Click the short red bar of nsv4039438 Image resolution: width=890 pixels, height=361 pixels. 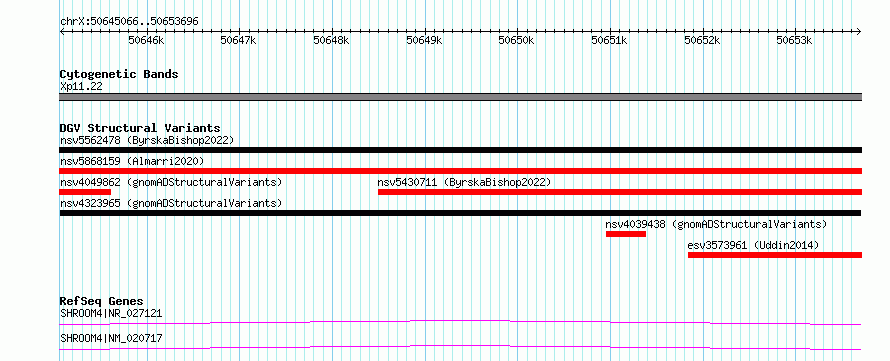pos(625,234)
